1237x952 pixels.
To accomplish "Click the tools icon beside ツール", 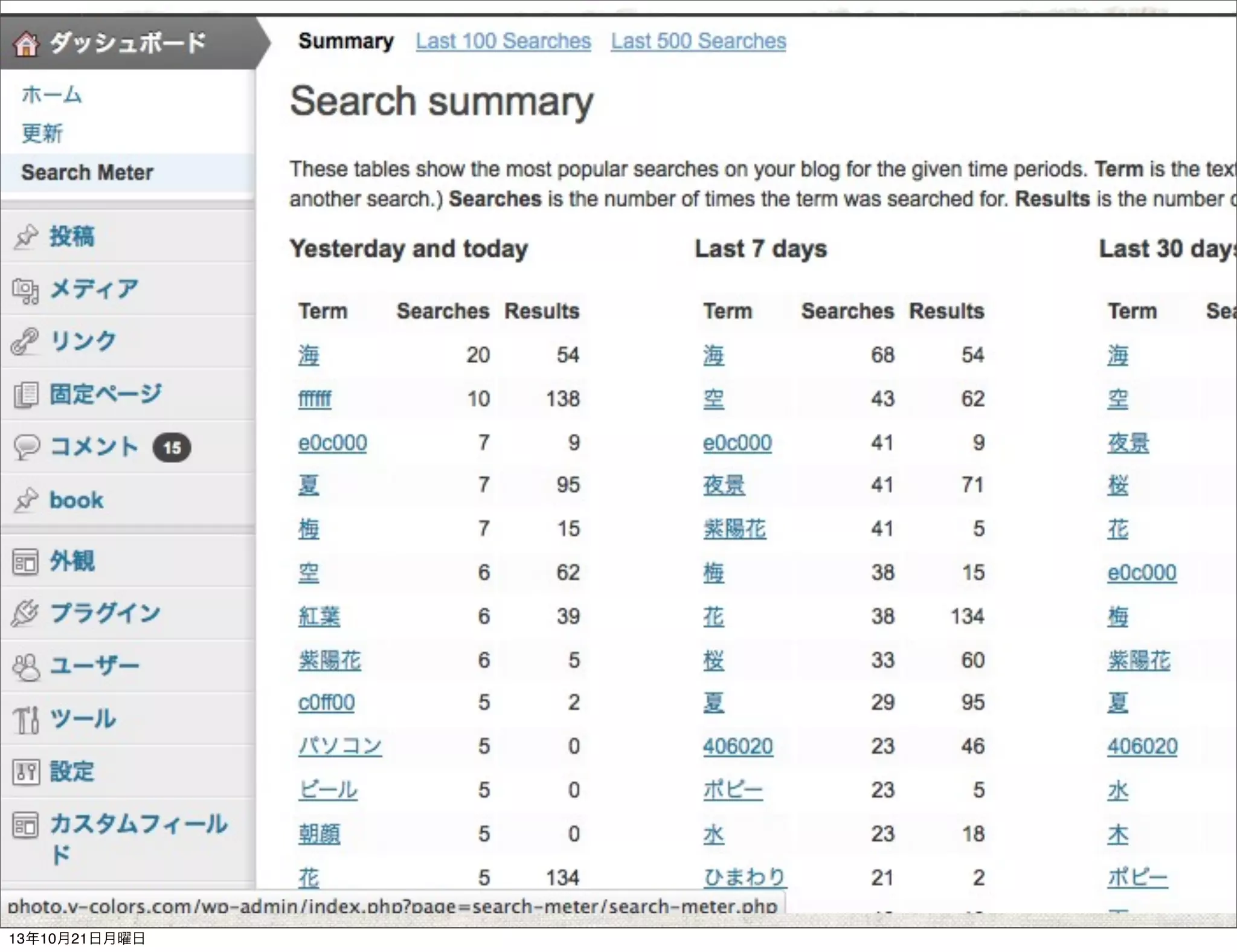I will [x=26, y=719].
